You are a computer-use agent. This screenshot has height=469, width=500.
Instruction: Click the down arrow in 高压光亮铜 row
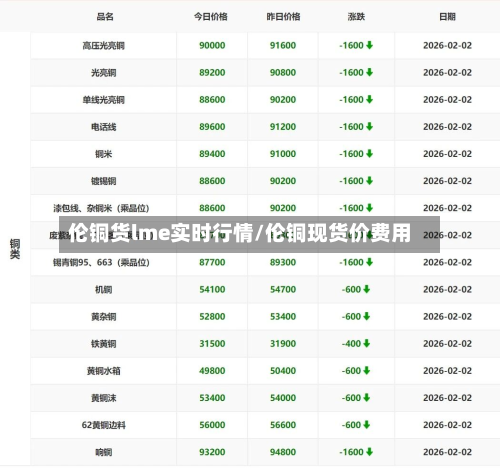coord(369,45)
